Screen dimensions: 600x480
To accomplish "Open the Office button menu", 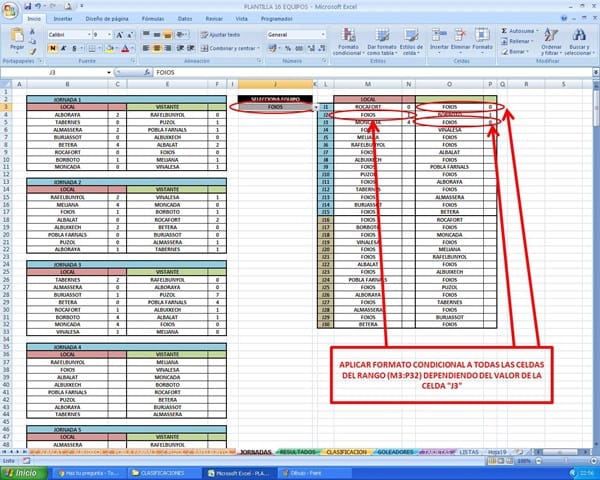I will pos(10,10).
